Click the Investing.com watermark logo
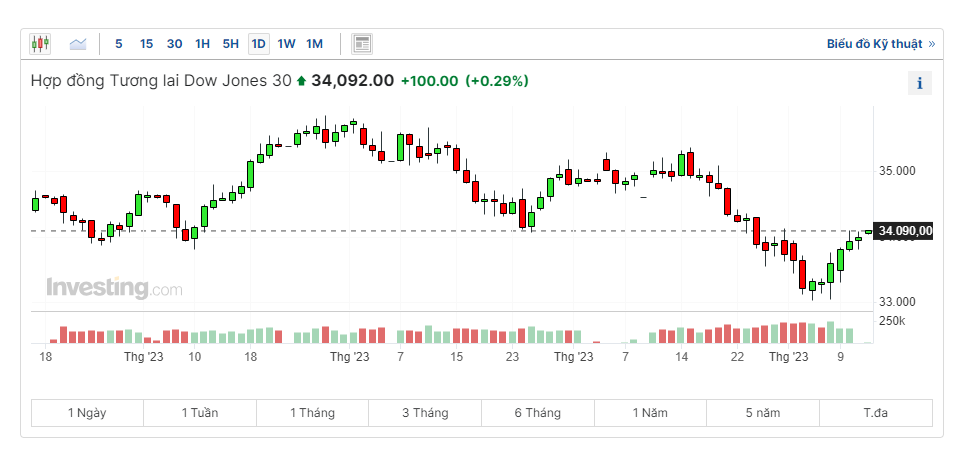This screenshot has width=968, height=476. coord(114,288)
